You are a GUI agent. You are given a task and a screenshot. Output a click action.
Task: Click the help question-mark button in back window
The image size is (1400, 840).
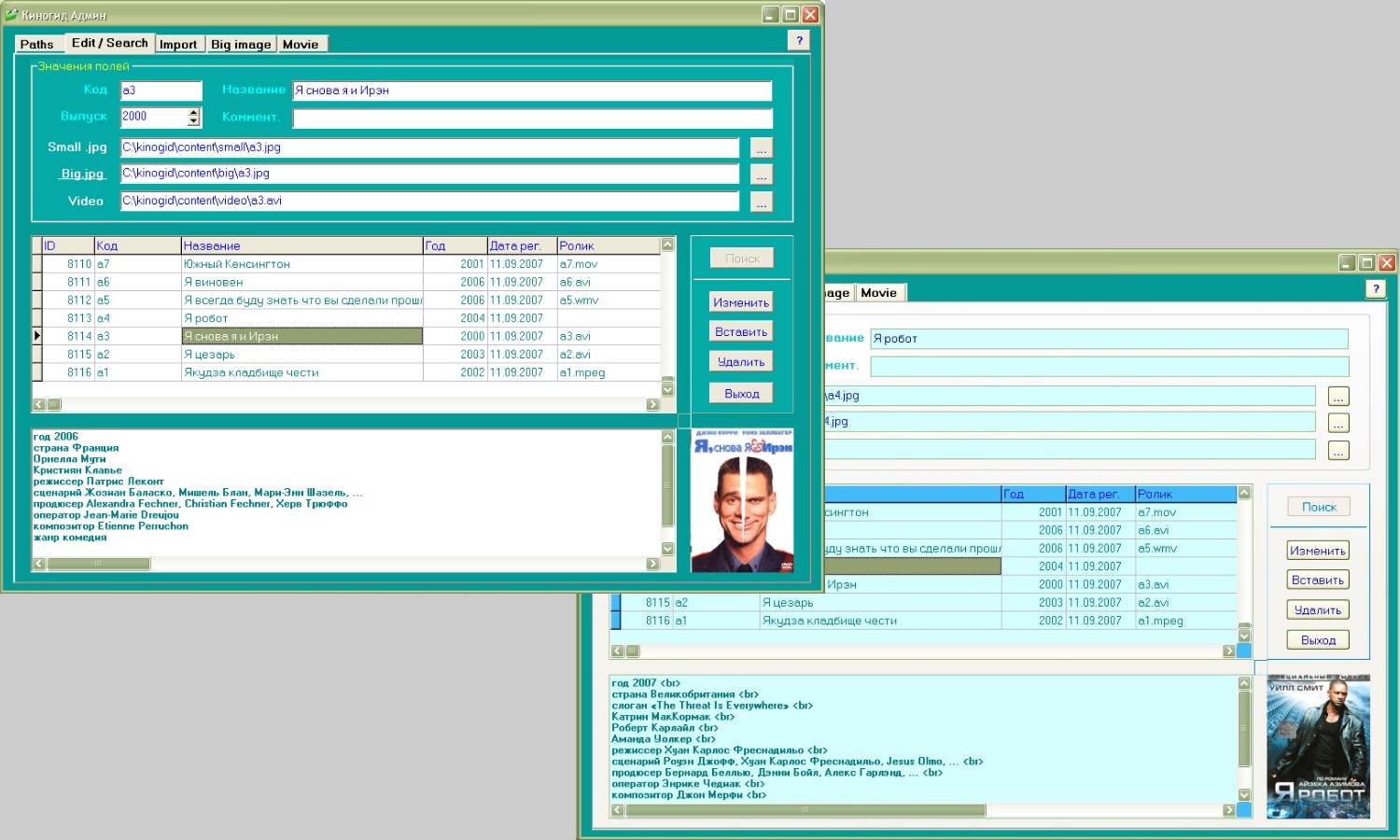1376,289
